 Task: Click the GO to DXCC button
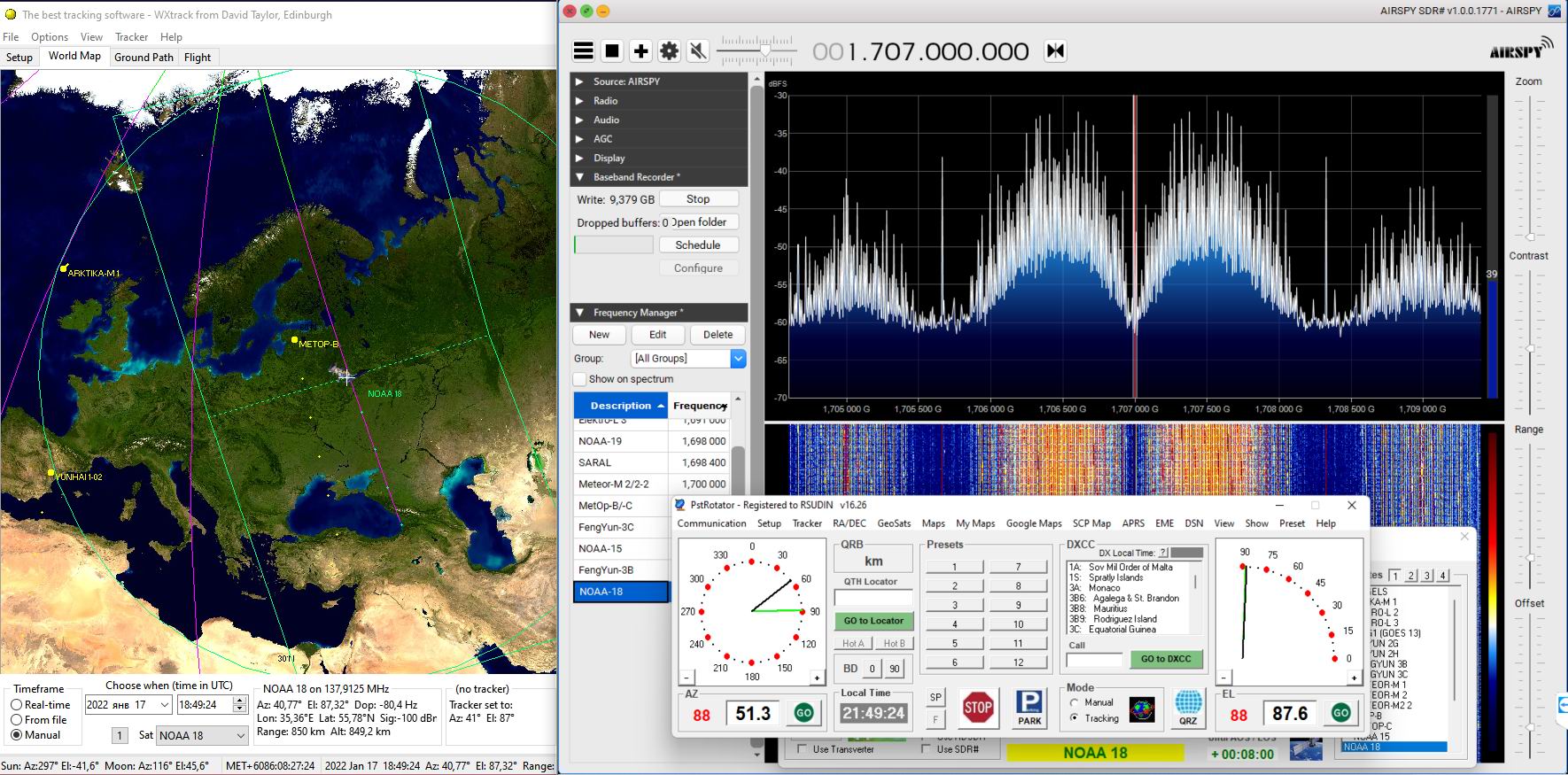pyautogui.click(x=1166, y=659)
